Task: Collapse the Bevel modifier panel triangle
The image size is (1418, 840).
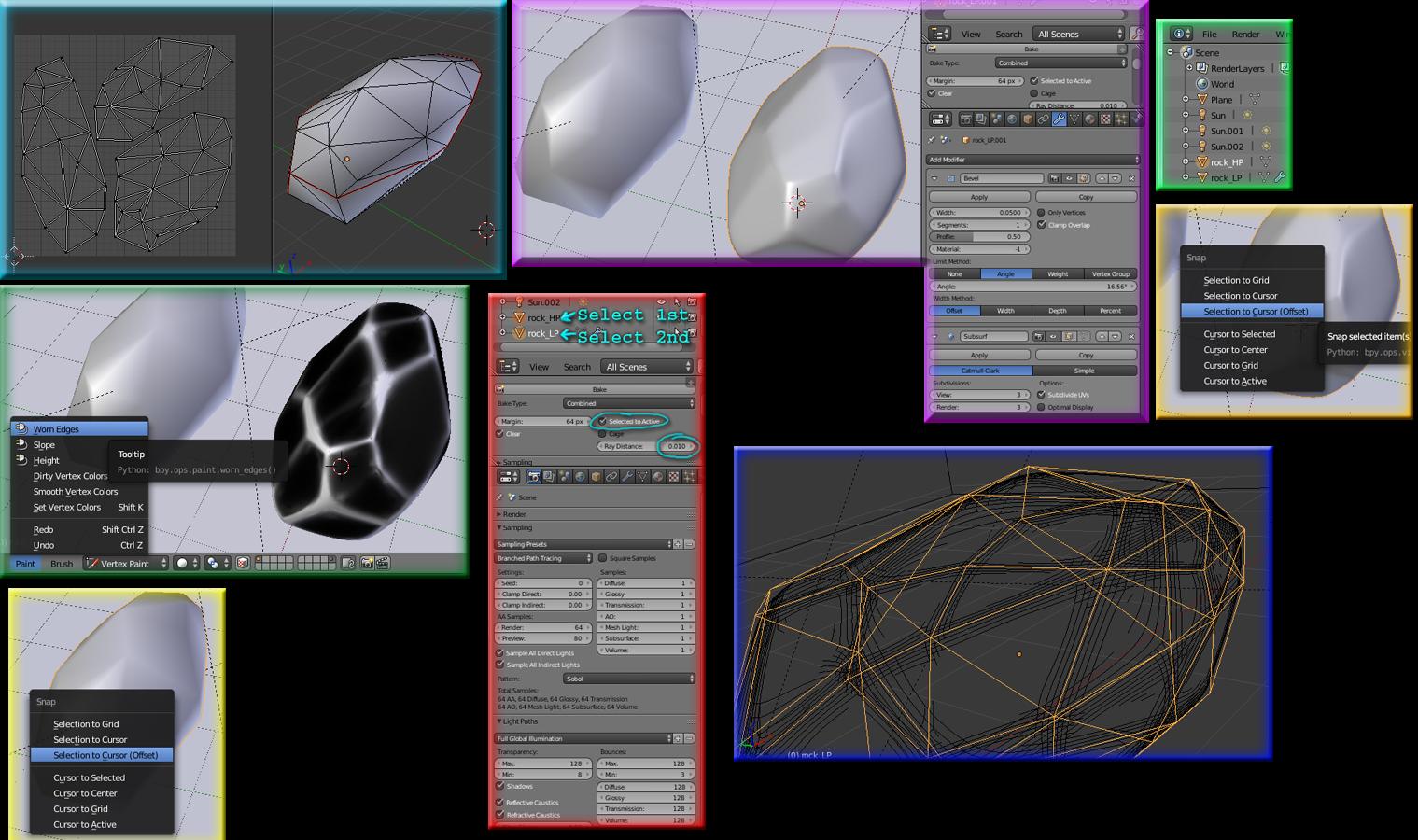Action: click(x=934, y=178)
